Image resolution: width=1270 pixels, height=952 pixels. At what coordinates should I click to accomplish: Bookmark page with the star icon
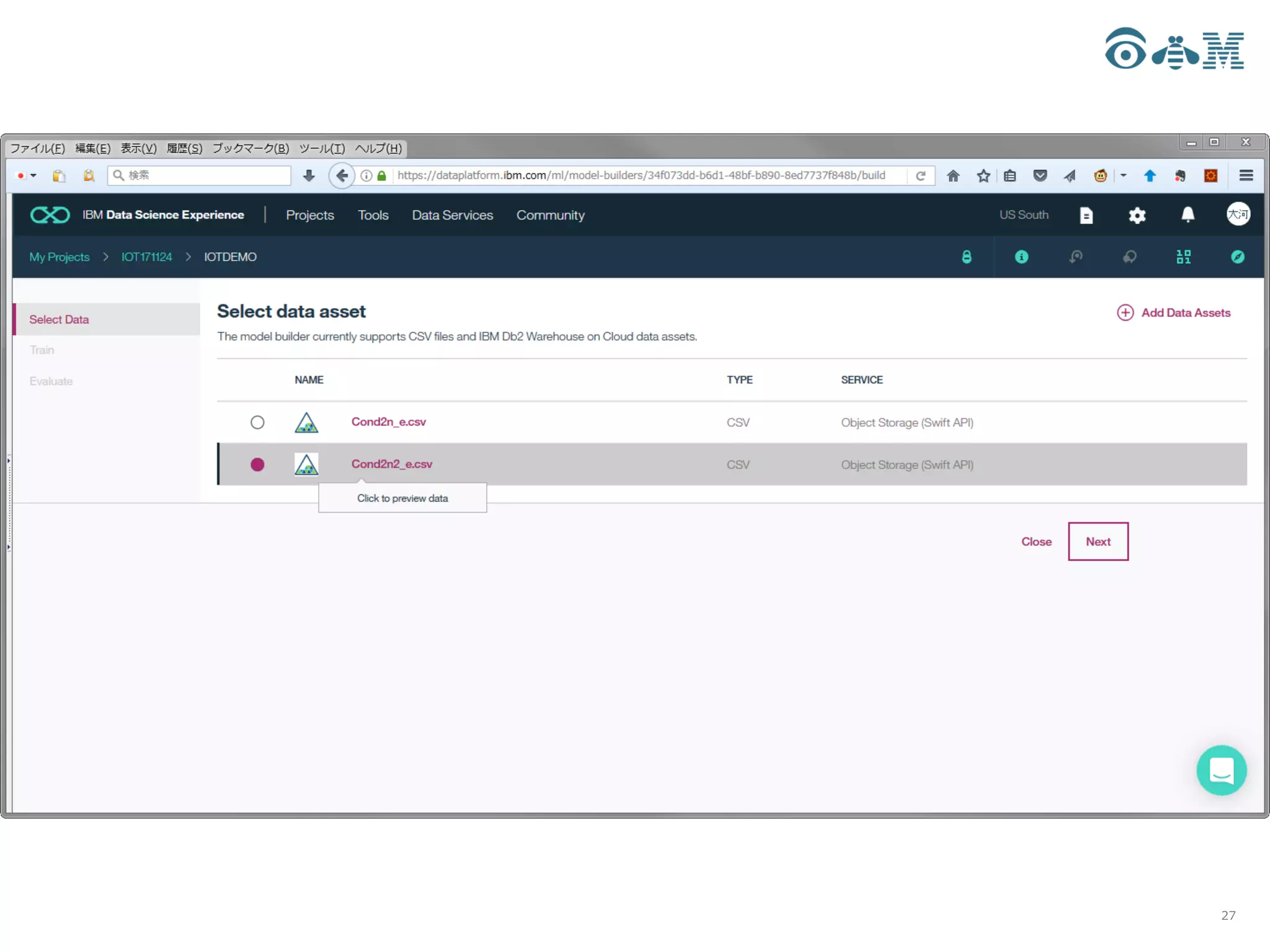click(x=983, y=176)
